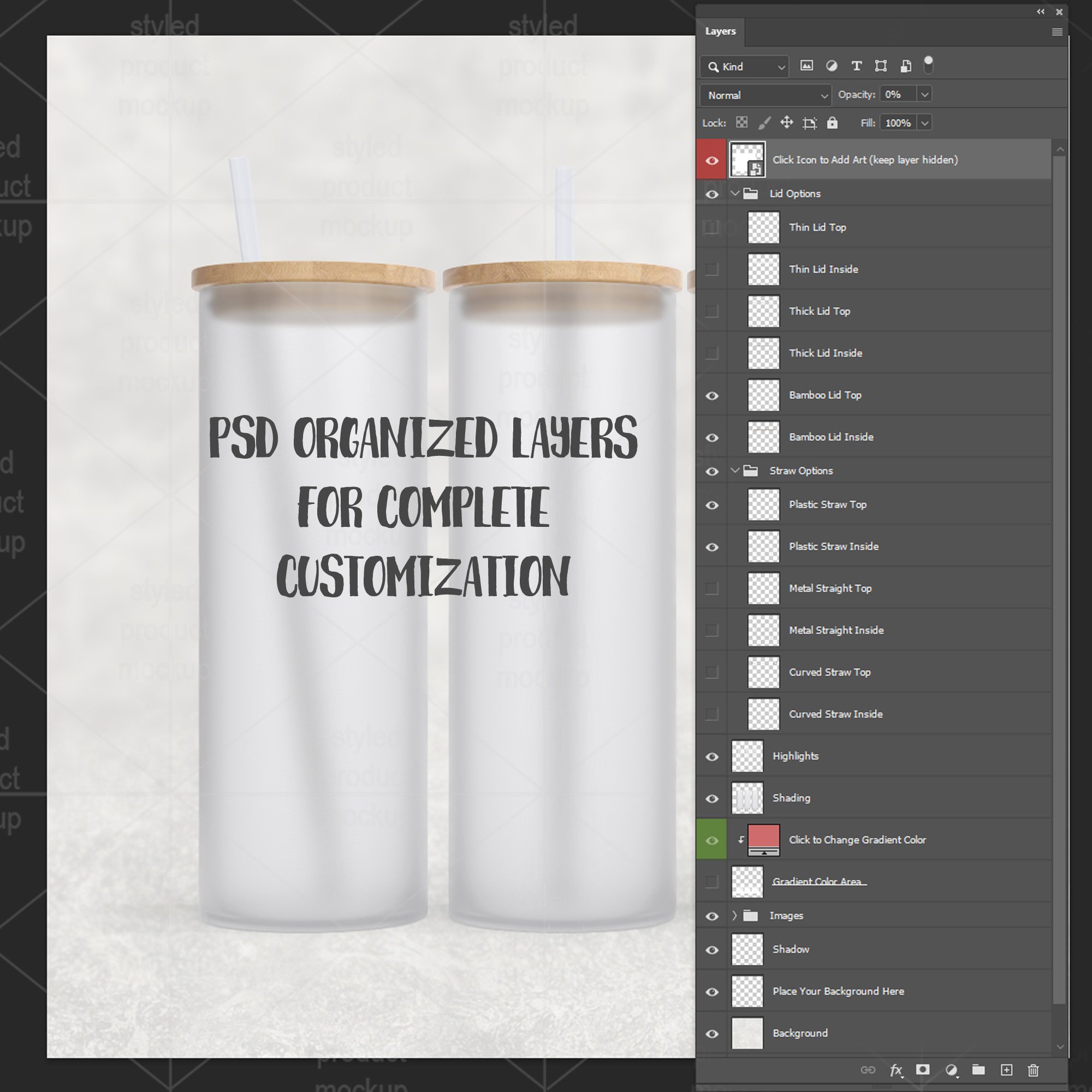Open the Fill slider dropdown arrow

coord(925,123)
